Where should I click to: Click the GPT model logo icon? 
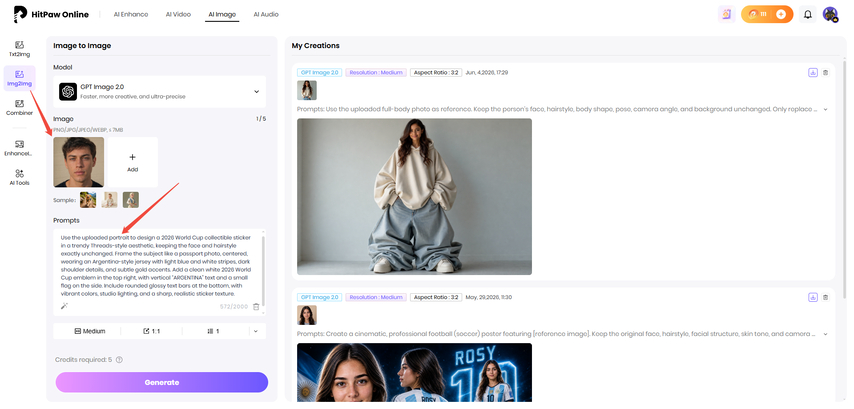click(x=68, y=91)
